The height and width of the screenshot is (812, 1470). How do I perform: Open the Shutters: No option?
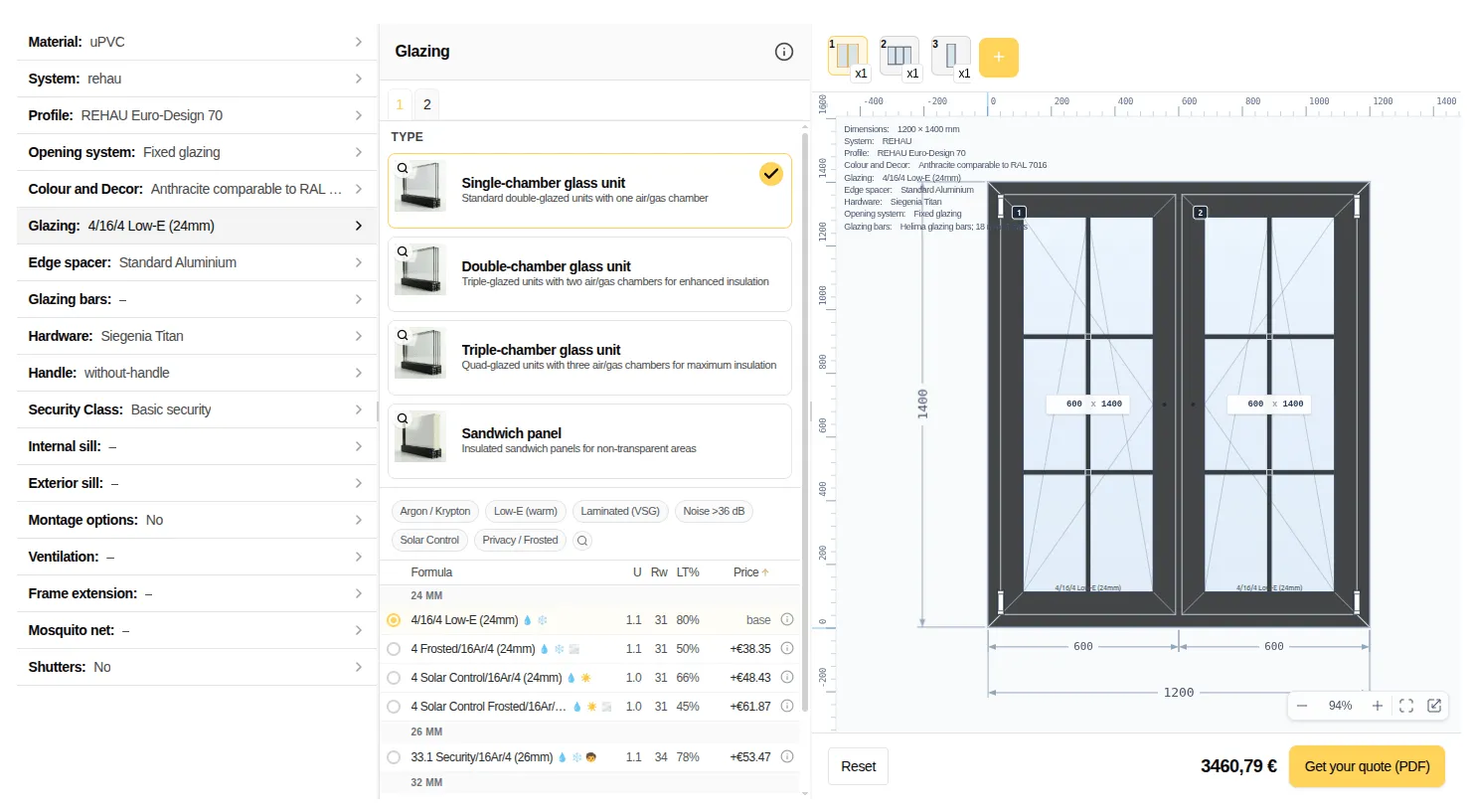[x=195, y=667]
